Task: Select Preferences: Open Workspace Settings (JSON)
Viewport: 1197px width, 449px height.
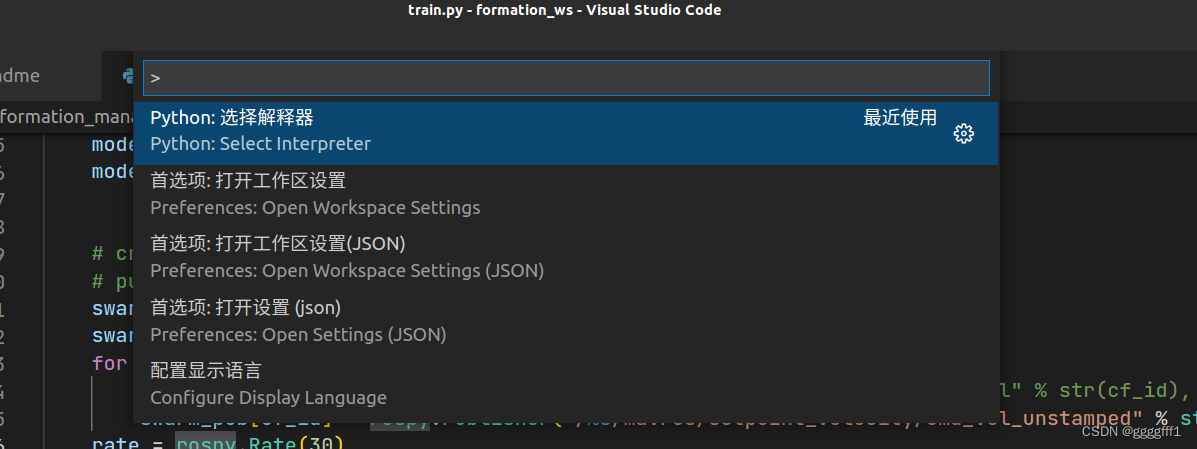Action: [x=566, y=257]
